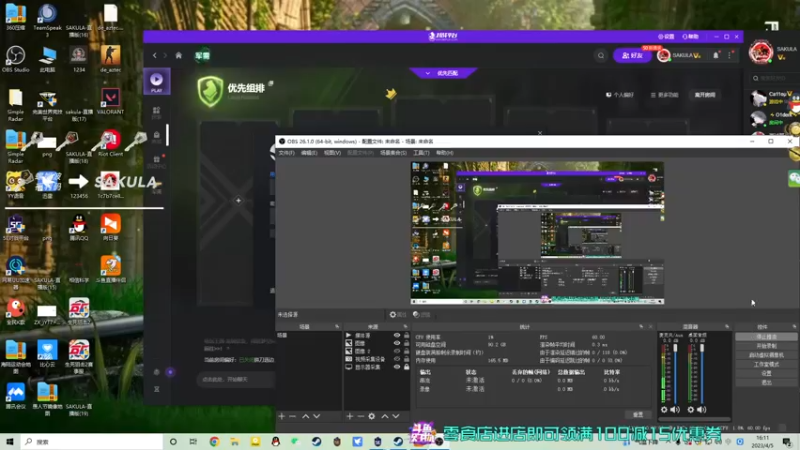800x450 pixels.
Task: Add a new scene in OBS
Action: [282, 416]
